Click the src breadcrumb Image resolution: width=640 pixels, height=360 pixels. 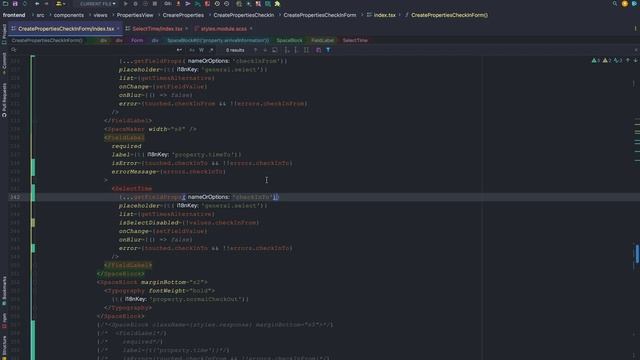click(40, 15)
